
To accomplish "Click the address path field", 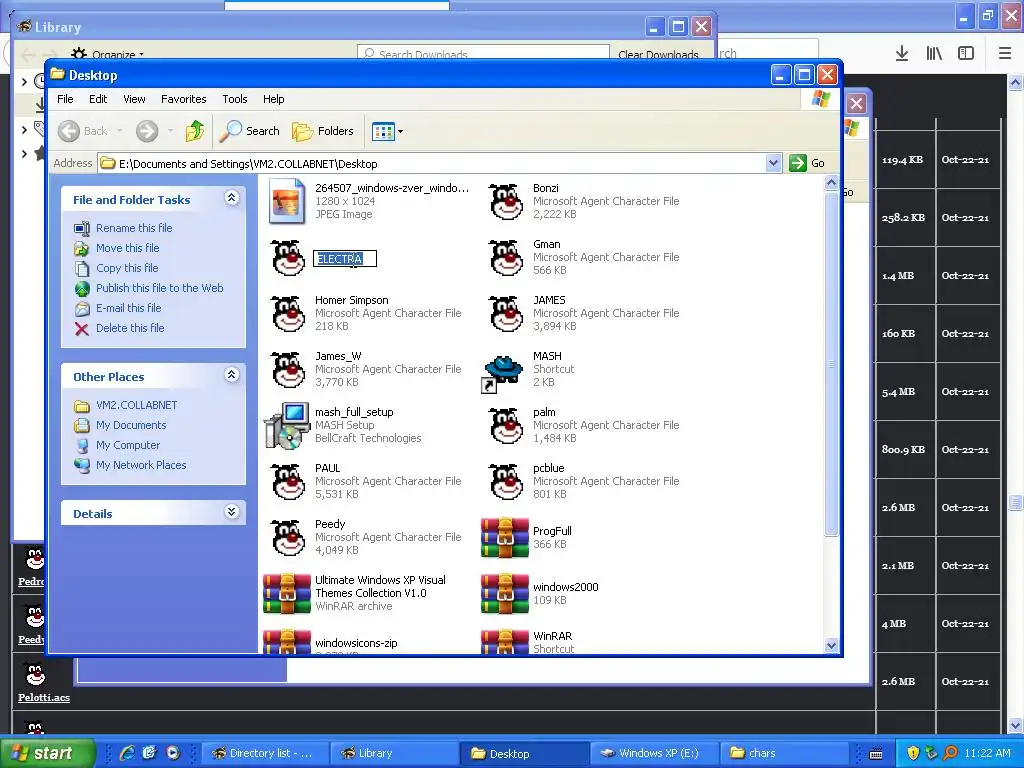I will pyautogui.click(x=432, y=163).
